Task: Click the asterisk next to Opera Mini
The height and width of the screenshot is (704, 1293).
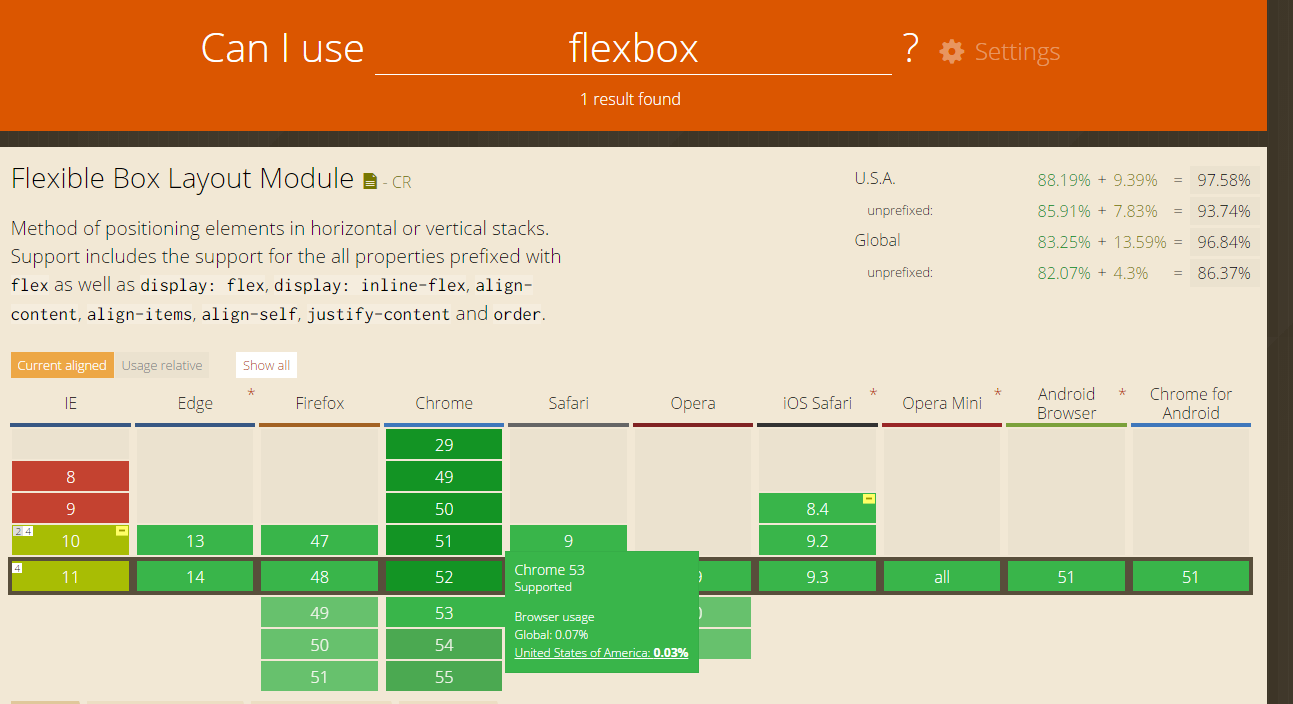Action: coord(997,393)
